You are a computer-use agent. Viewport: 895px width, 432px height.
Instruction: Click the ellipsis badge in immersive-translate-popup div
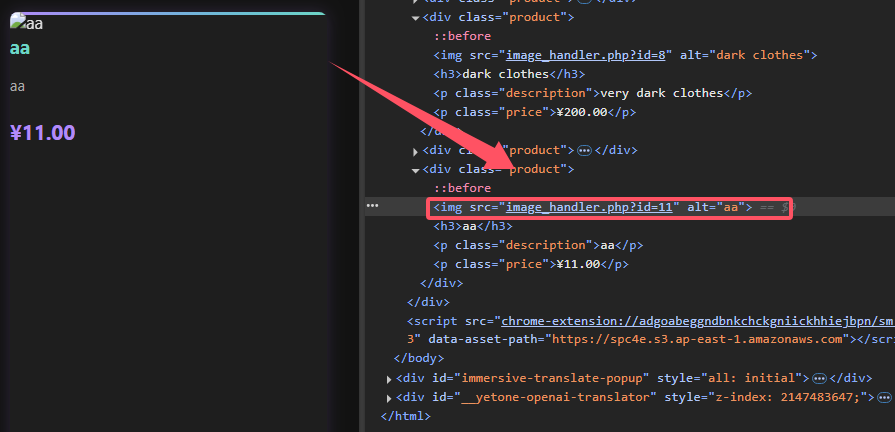pyautogui.click(x=818, y=378)
